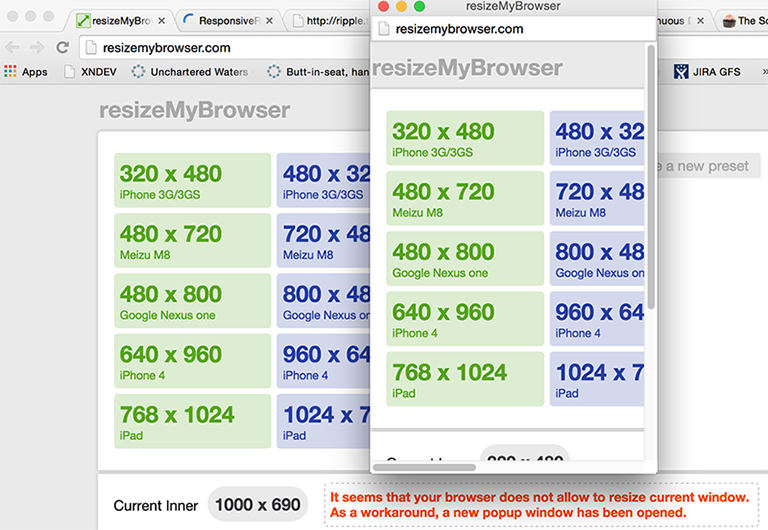Select 1024 x 768 iPad in popup
Image resolution: width=768 pixels, height=530 pixels.
tap(597, 379)
